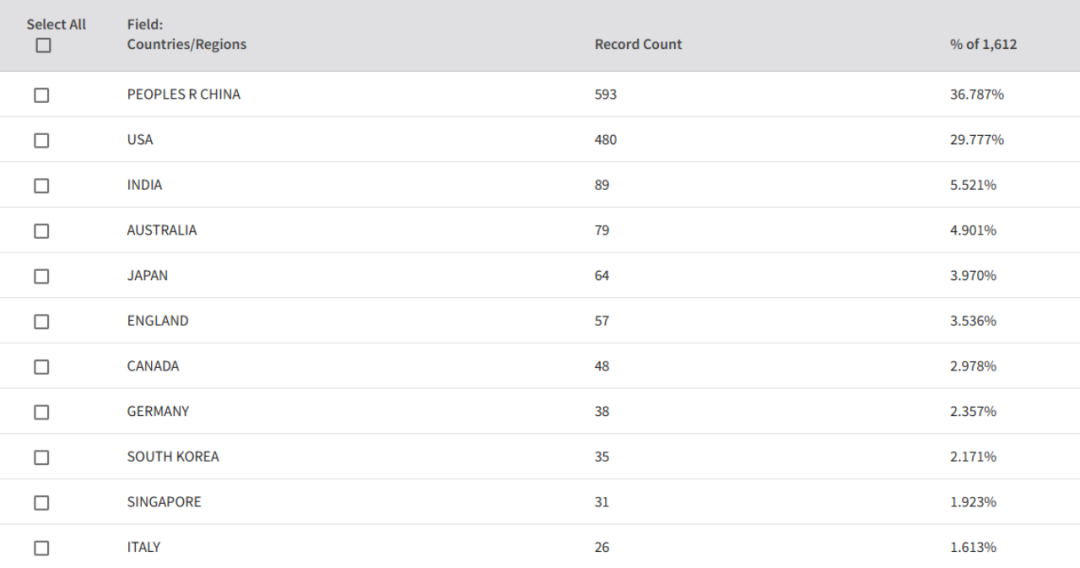Click the GERMANY record count 38
The height and width of the screenshot is (568, 1080).
(x=601, y=412)
